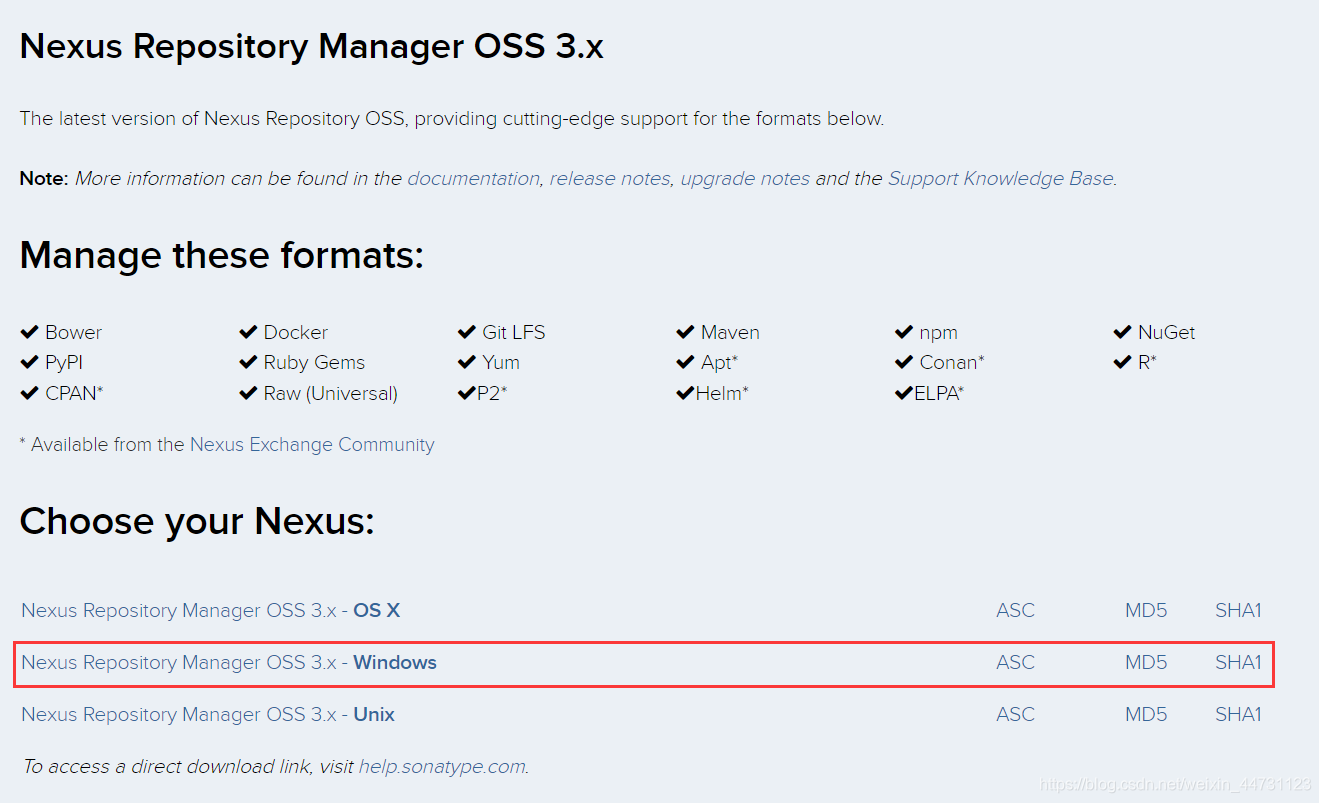
Task: Open the MD5 checksum for Unix
Action: pyautogui.click(x=1146, y=714)
